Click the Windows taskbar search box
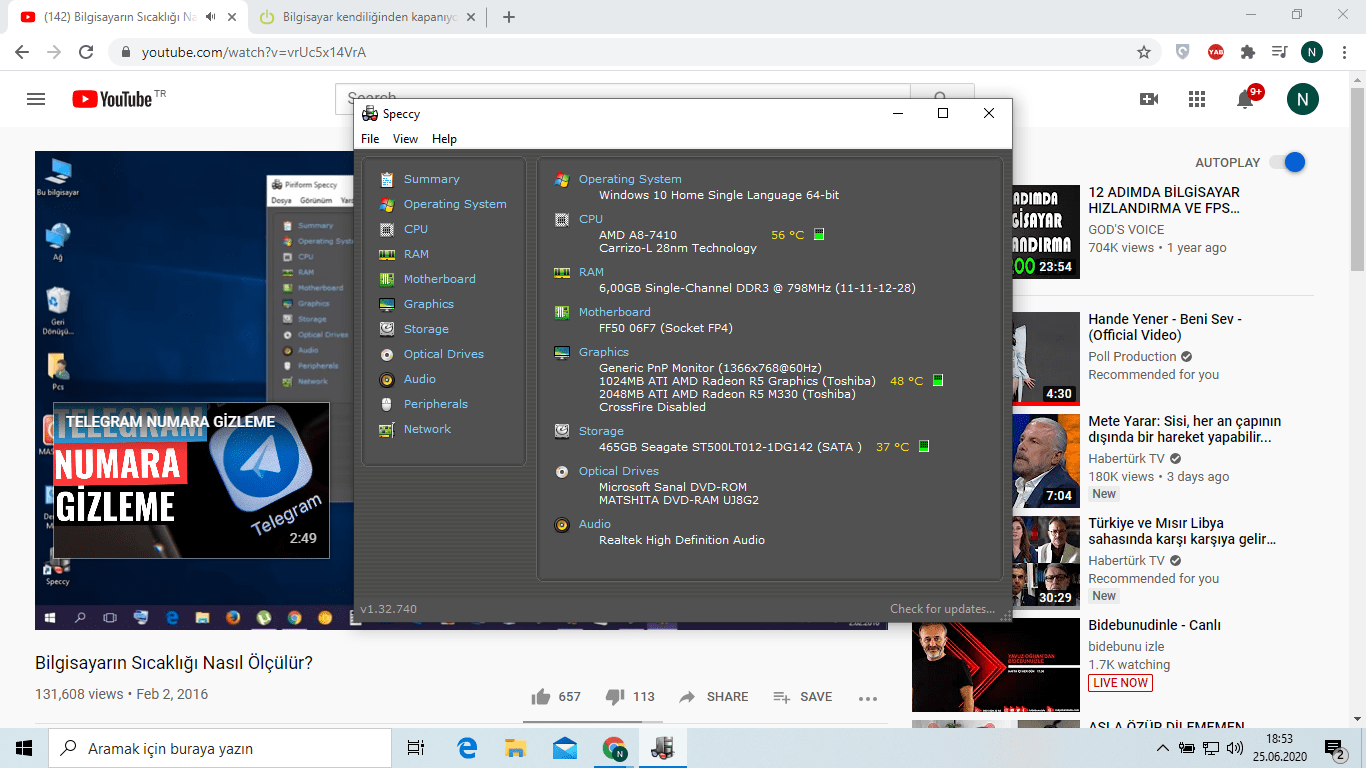 pyautogui.click(x=220, y=748)
